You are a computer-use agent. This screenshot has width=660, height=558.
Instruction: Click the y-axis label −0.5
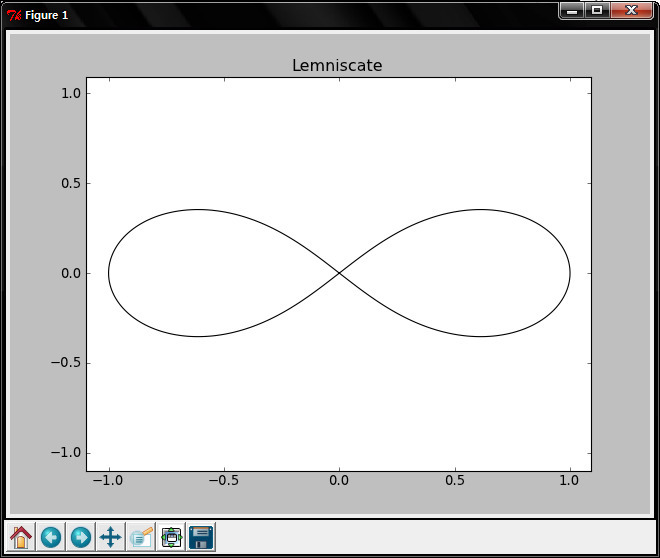66,363
